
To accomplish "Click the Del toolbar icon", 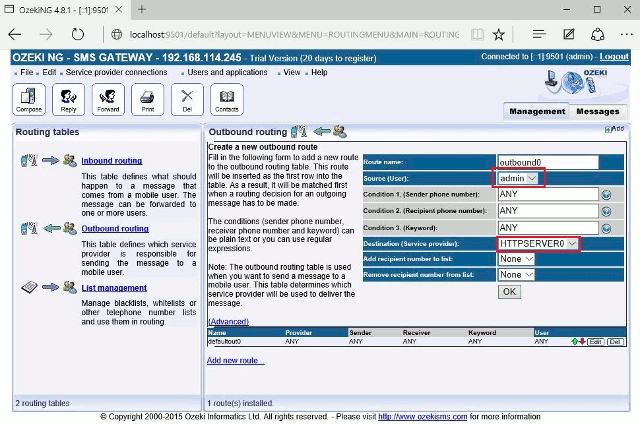I will pos(187,99).
